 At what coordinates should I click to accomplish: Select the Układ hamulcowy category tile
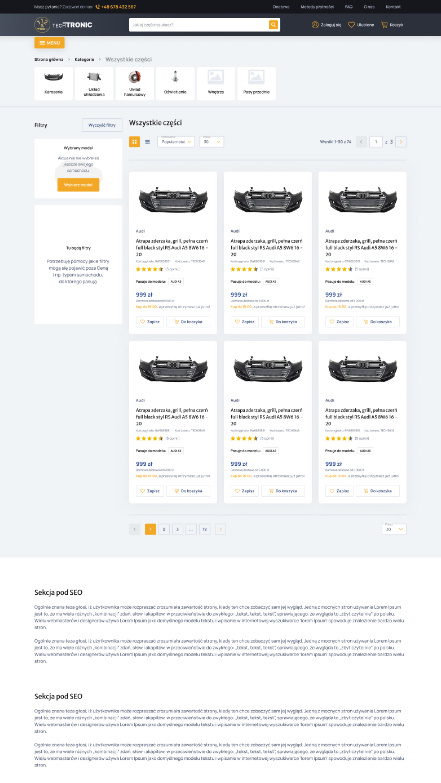pyautogui.click(x=134, y=84)
